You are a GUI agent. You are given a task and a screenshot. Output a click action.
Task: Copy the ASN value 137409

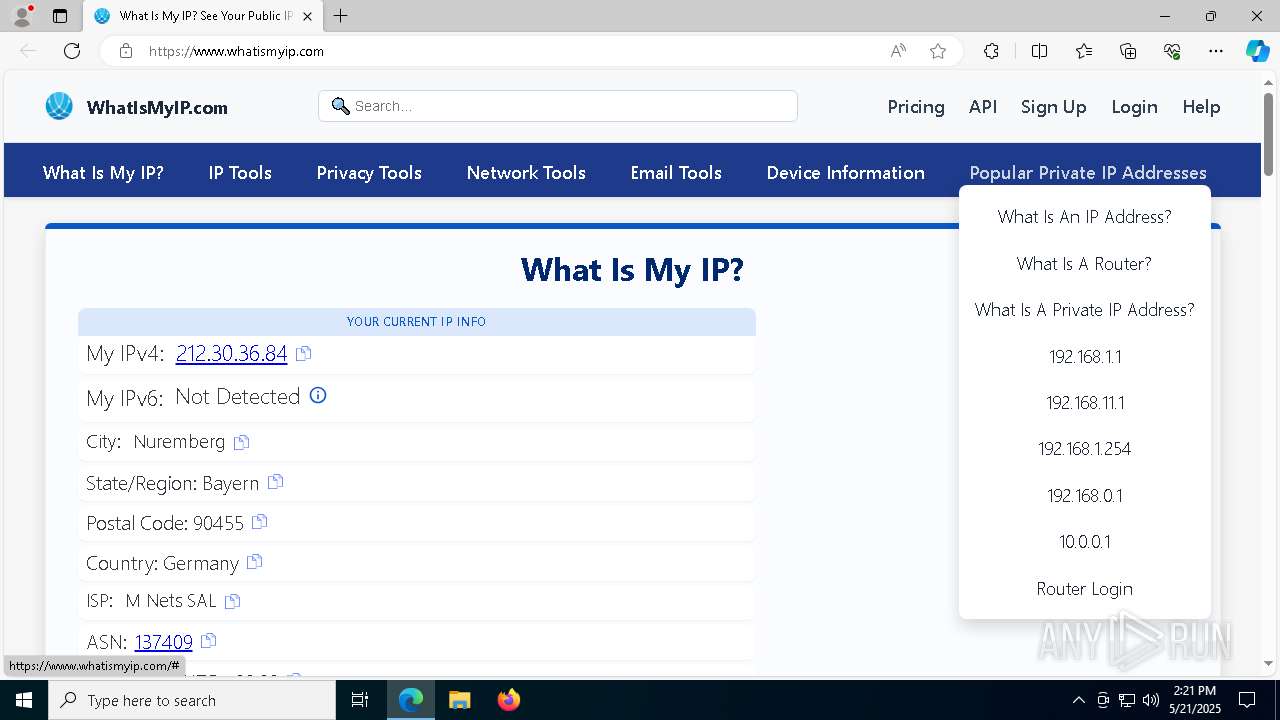[x=208, y=640]
